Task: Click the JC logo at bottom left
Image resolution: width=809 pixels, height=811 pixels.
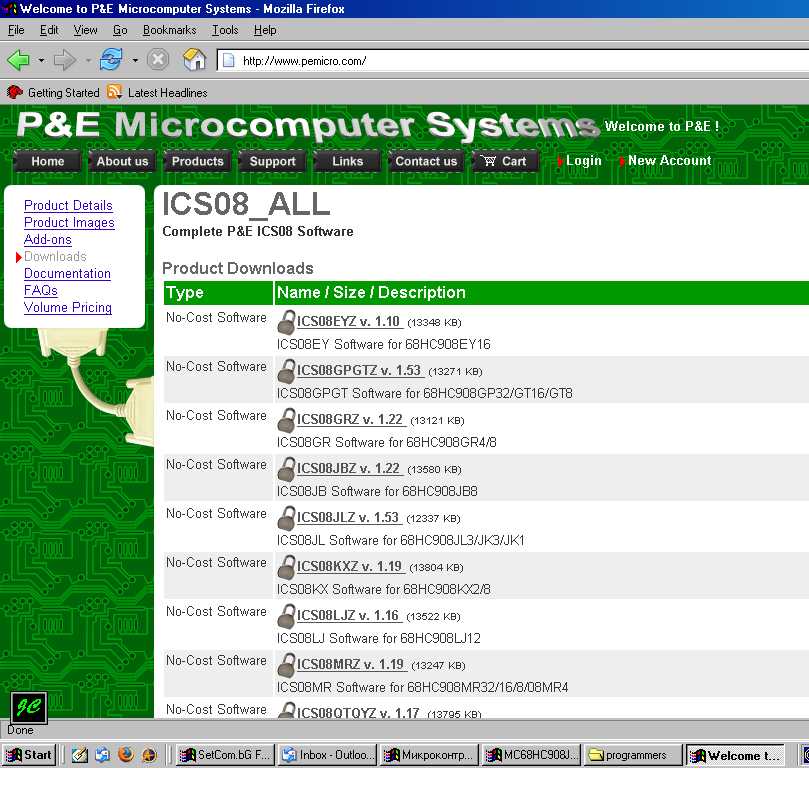Action: point(29,707)
